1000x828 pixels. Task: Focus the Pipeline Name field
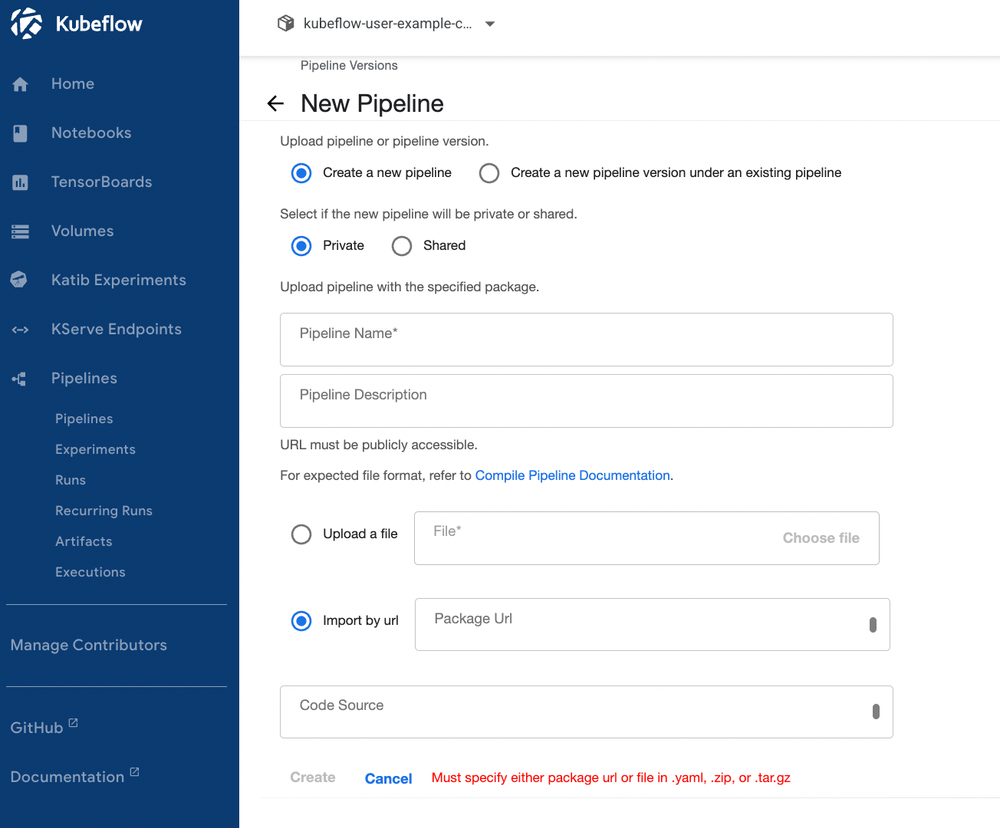[x=586, y=339]
